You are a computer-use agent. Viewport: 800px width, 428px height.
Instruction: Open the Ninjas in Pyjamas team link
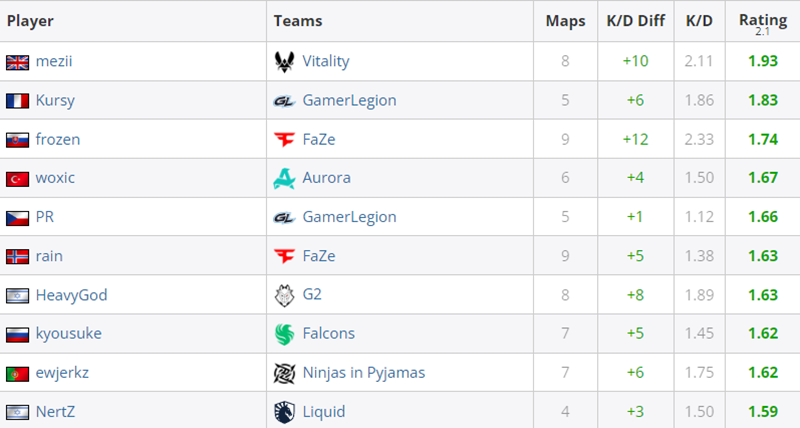click(364, 373)
